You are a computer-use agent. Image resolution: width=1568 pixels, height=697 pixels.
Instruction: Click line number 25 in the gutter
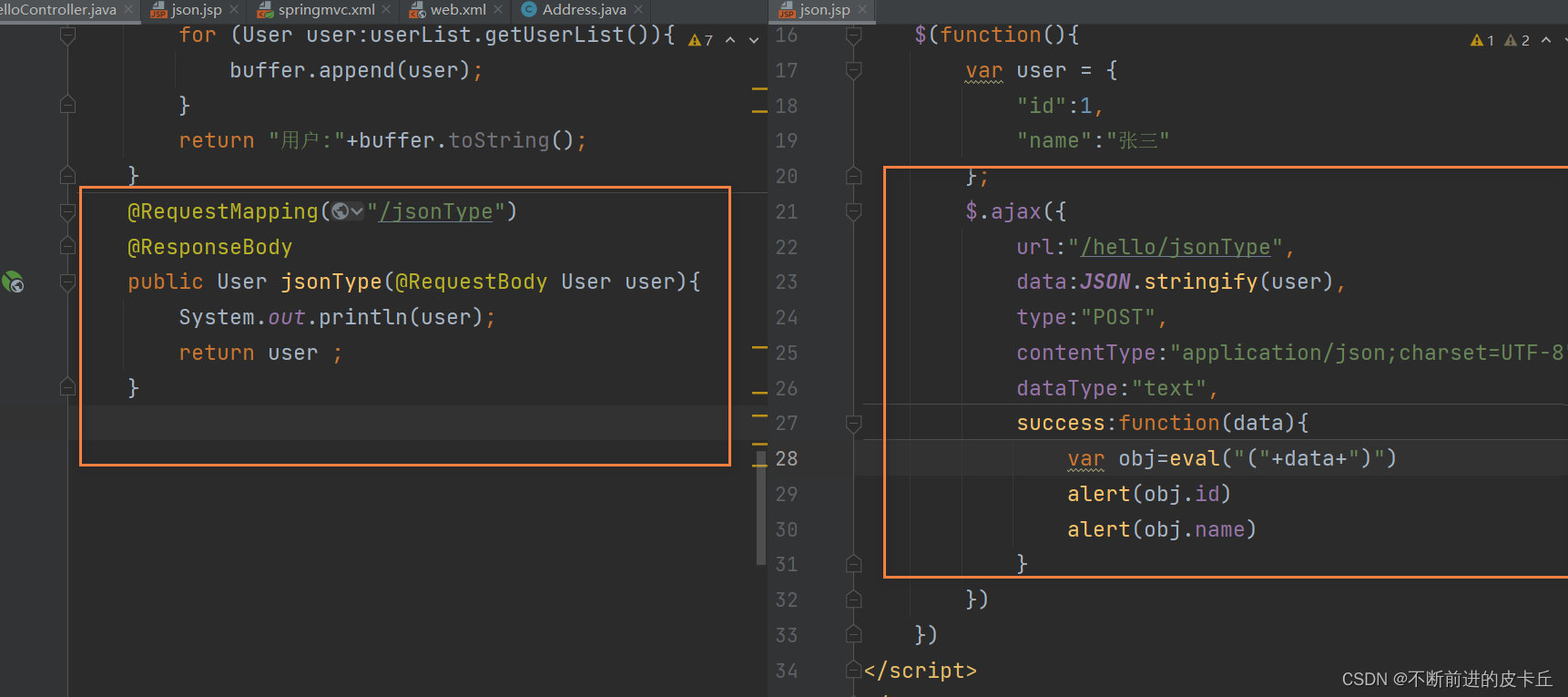tap(787, 353)
